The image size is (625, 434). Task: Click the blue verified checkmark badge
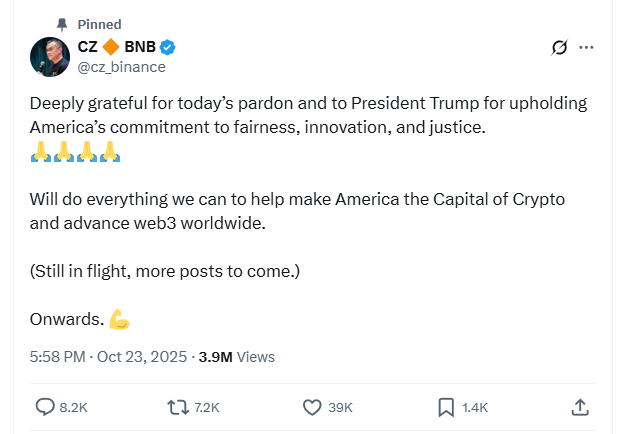click(169, 47)
